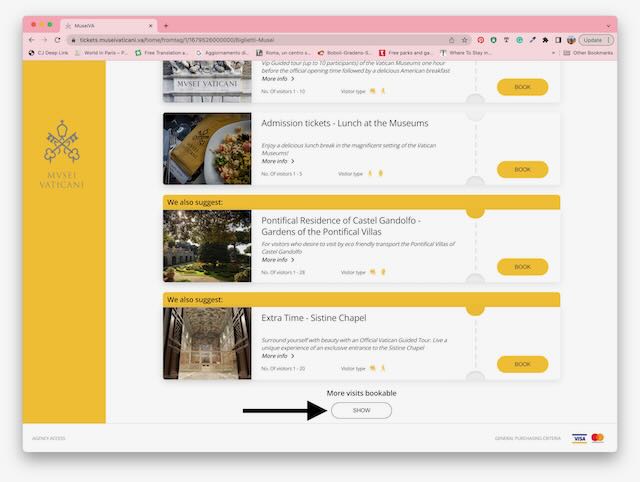Open the Boboli-Giardino bookmark
Viewport: 640px width, 482px height.
(x=344, y=53)
